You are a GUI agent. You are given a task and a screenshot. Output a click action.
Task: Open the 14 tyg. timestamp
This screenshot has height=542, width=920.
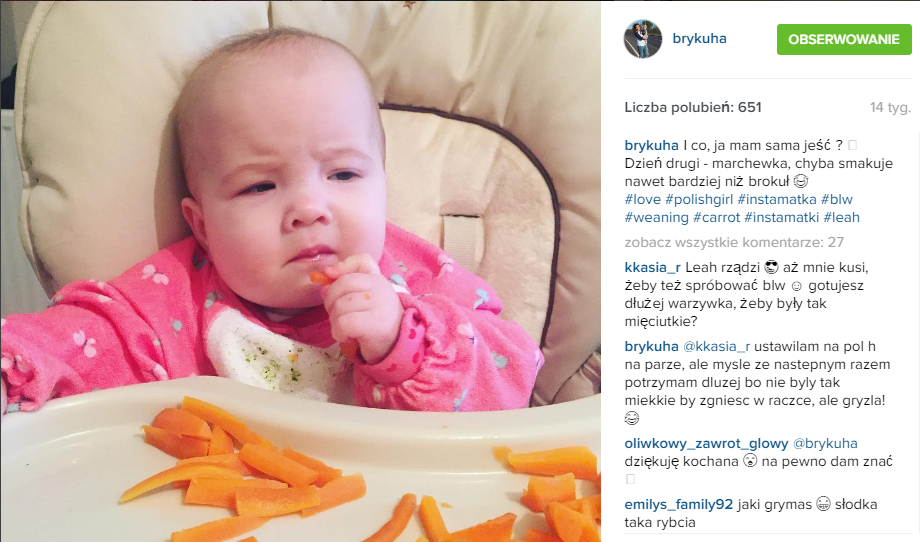tap(890, 107)
